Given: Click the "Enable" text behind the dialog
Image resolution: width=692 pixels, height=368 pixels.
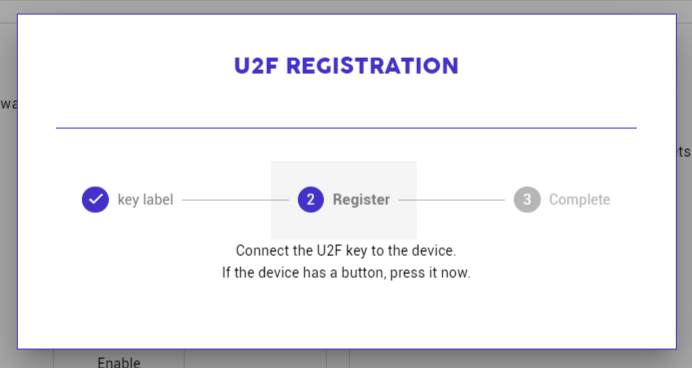Looking at the screenshot, I should click(119, 363).
